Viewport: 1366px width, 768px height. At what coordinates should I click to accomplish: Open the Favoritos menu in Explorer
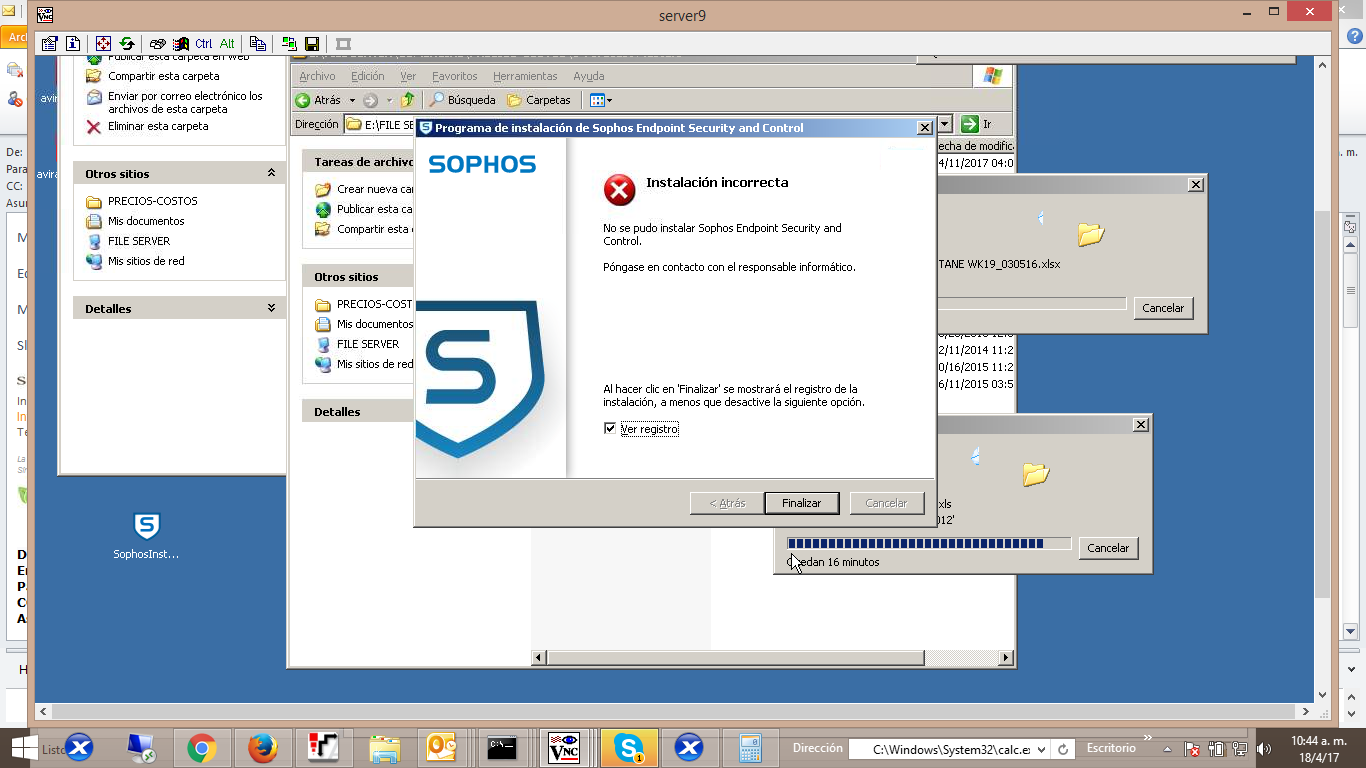pos(455,76)
